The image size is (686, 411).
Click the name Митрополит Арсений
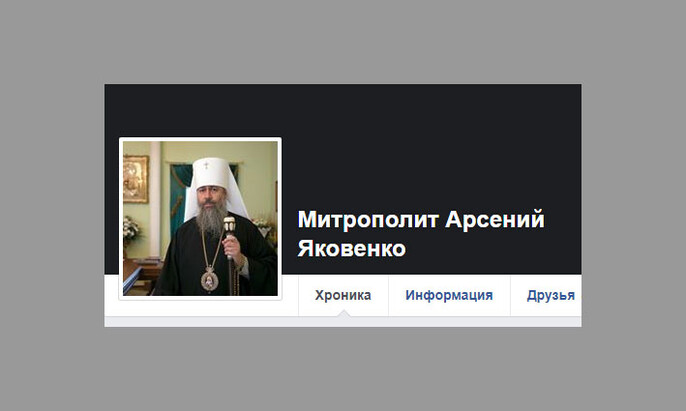click(x=421, y=219)
